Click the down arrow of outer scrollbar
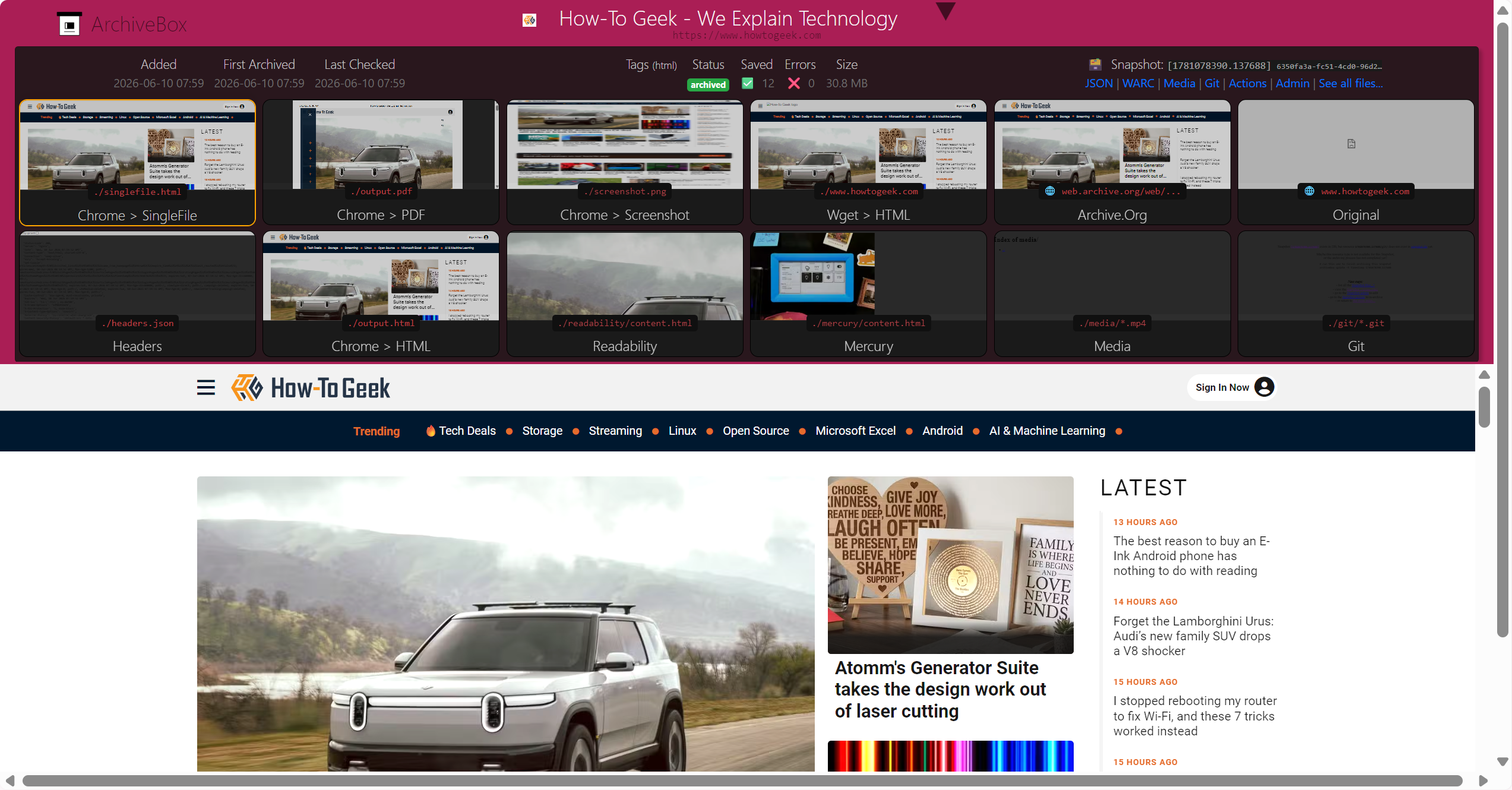1512x790 pixels. pos(1503,761)
